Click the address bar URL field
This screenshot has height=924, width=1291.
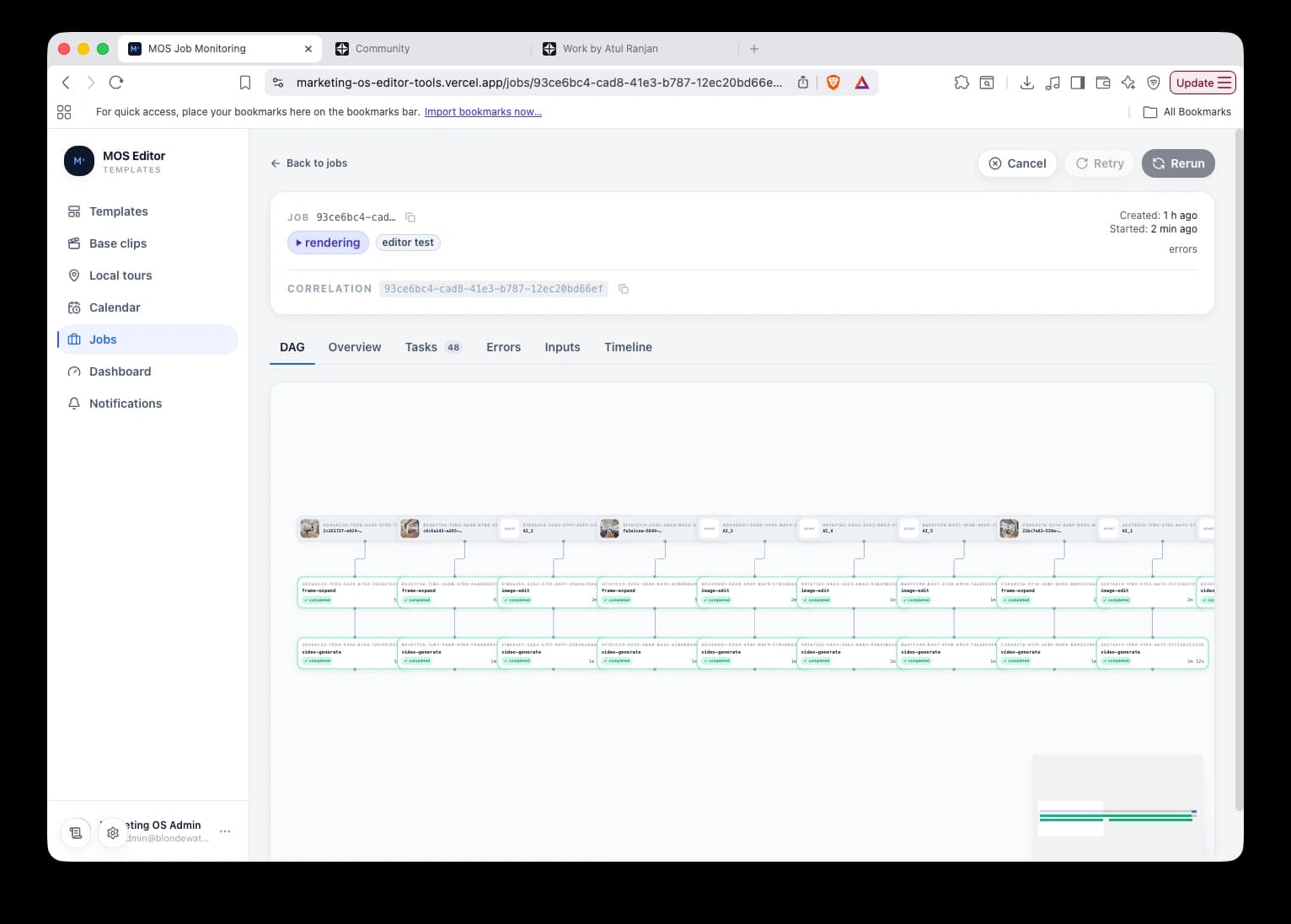coord(538,83)
